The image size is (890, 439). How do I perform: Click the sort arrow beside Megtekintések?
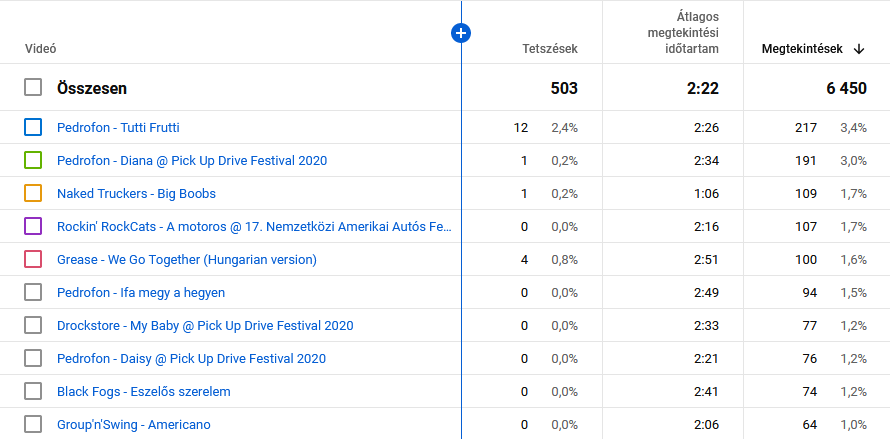click(859, 49)
